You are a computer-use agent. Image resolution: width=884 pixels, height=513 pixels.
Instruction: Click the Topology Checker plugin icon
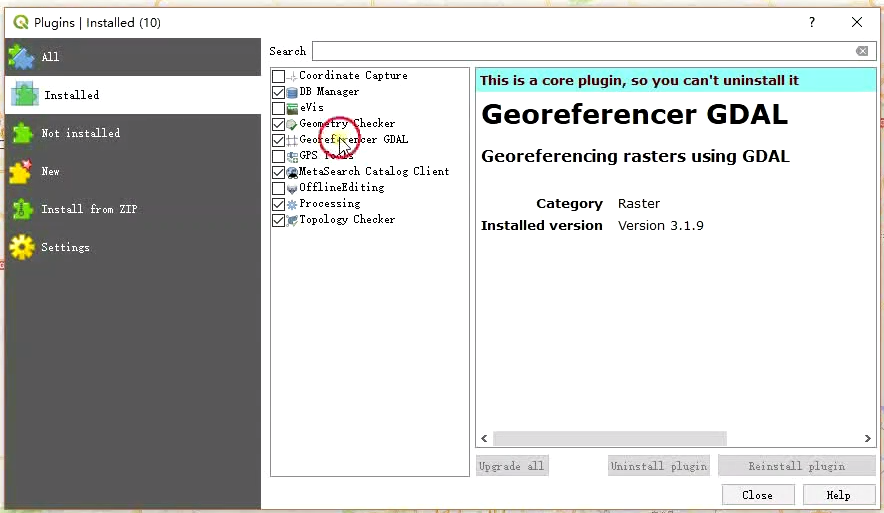[x=292, y=220]
